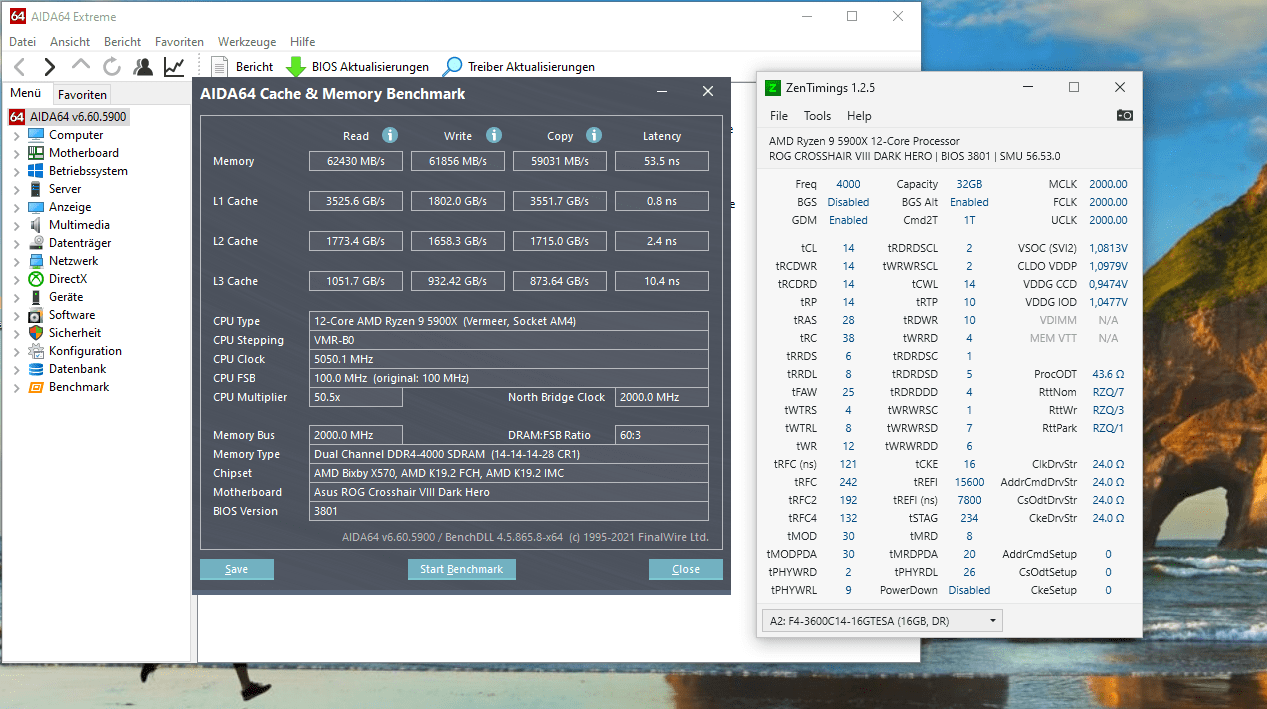Click Treiber Aktualisierungen toolbar button
This screenshot has height=709, width=1267.
click(520, 67)
